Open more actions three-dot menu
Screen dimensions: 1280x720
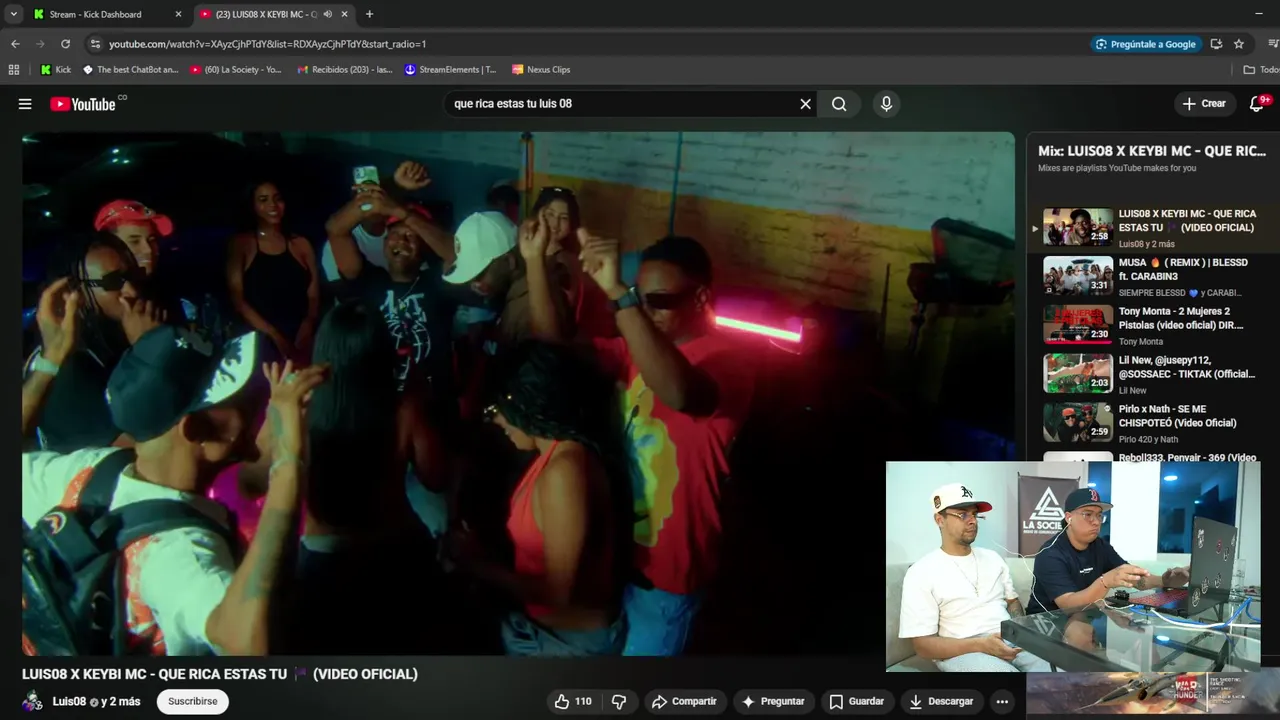[x=1002, y=702]
